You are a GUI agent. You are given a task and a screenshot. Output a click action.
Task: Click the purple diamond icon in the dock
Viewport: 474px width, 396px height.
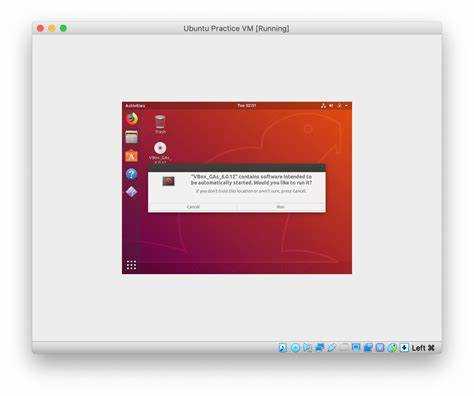pyautogui.click(x=131, y=192)
